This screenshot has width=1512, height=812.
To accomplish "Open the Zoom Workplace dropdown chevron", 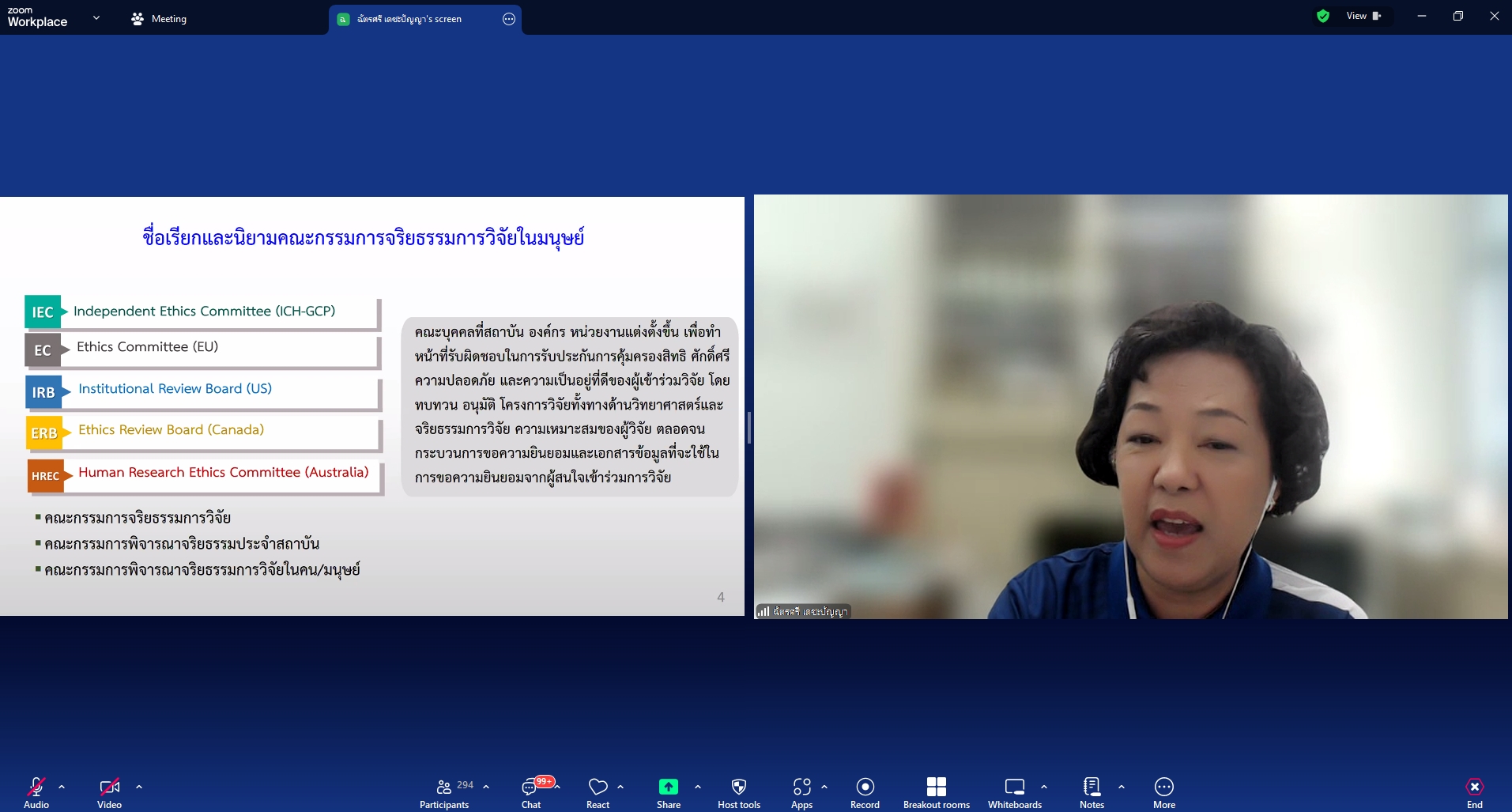I will point(96,17).
